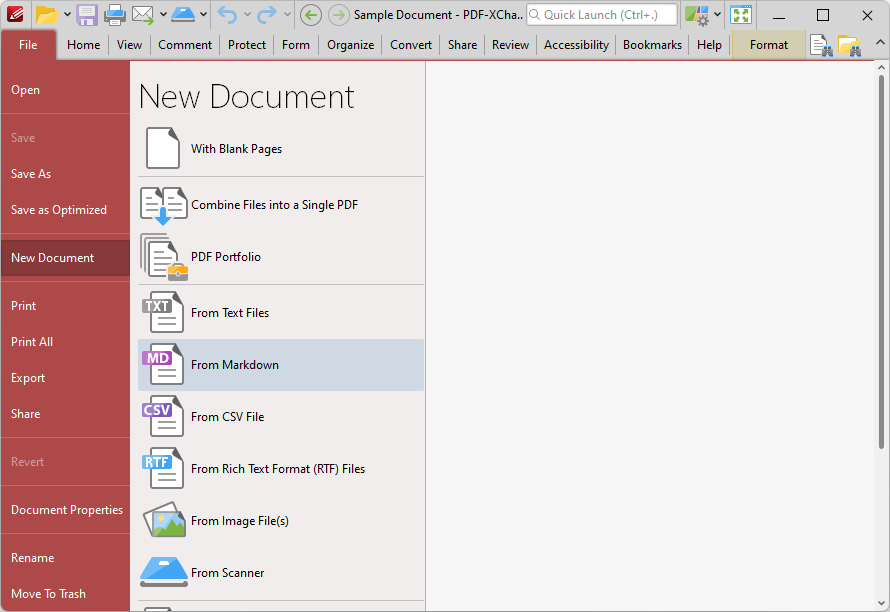The width and height of the screenshot is (890, 612).
Task: Click the TXT file icon
Action: point(163,312)
